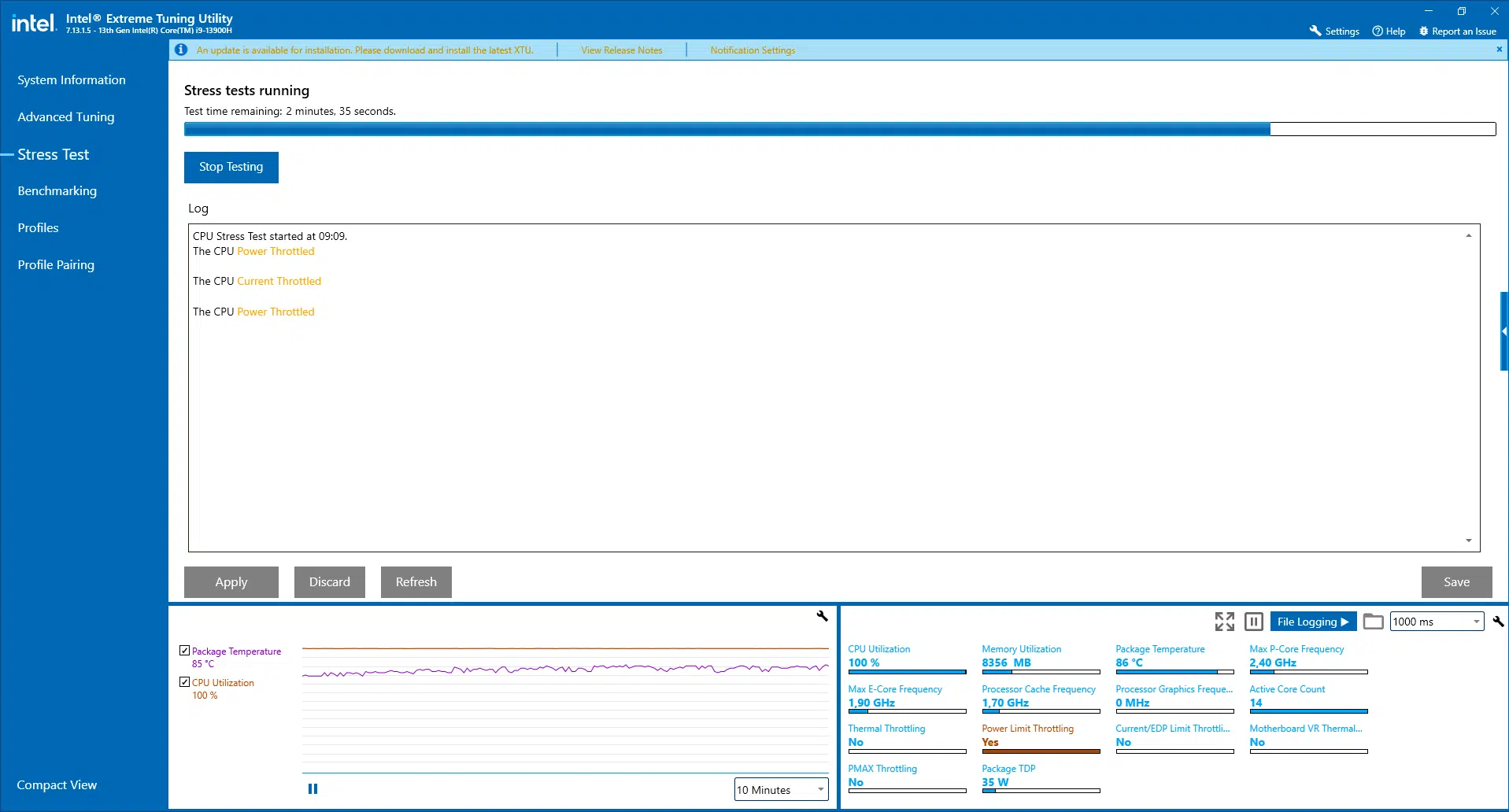
Task: Click the update available message link
Action: (365, 50)
